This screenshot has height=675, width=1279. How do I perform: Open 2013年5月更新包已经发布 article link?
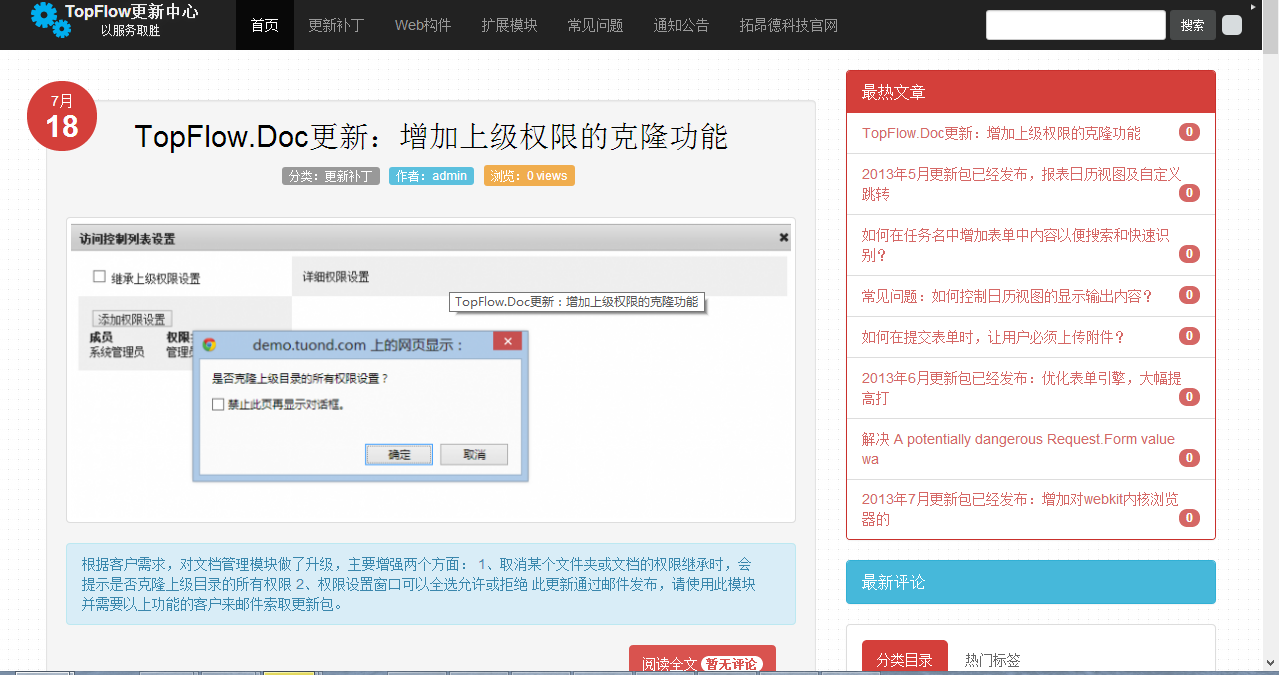coord(1022,184)
